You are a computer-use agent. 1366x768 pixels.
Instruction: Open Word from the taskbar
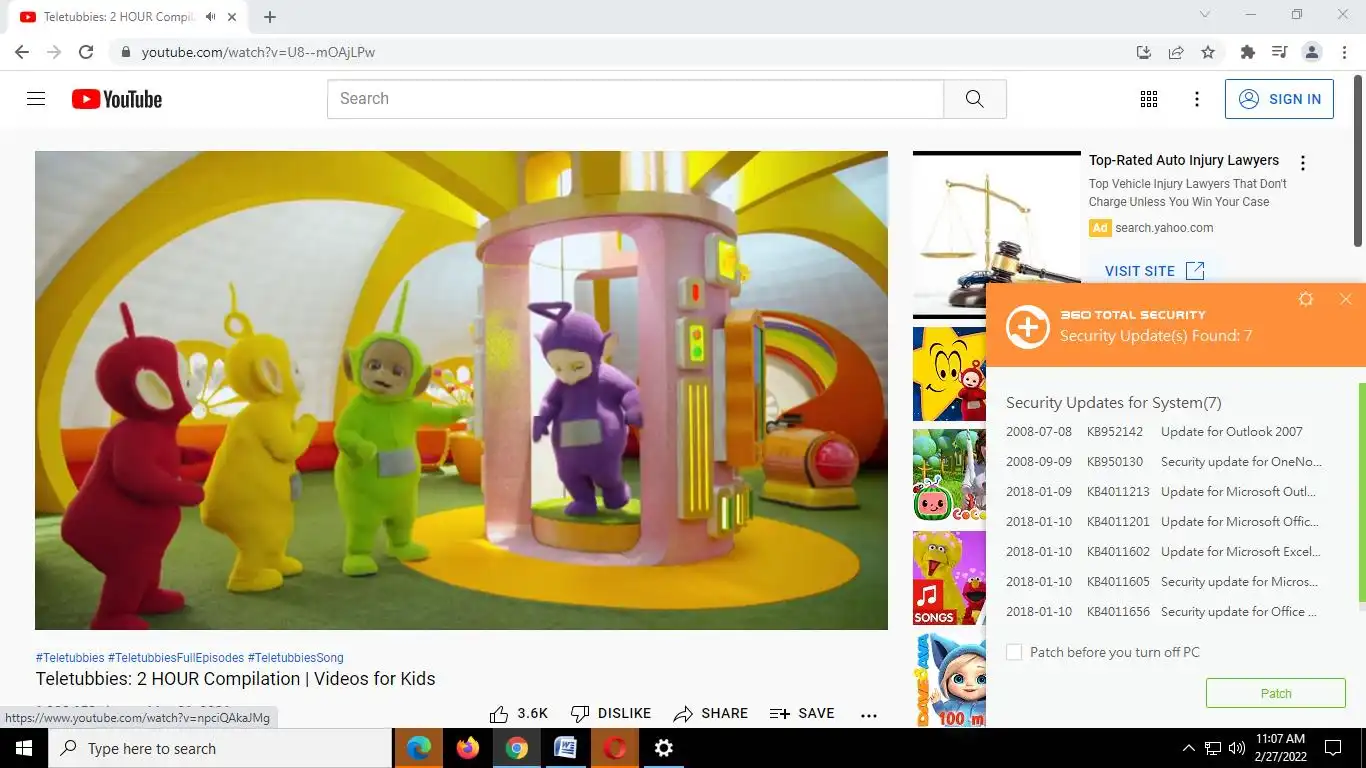(566, 748)
